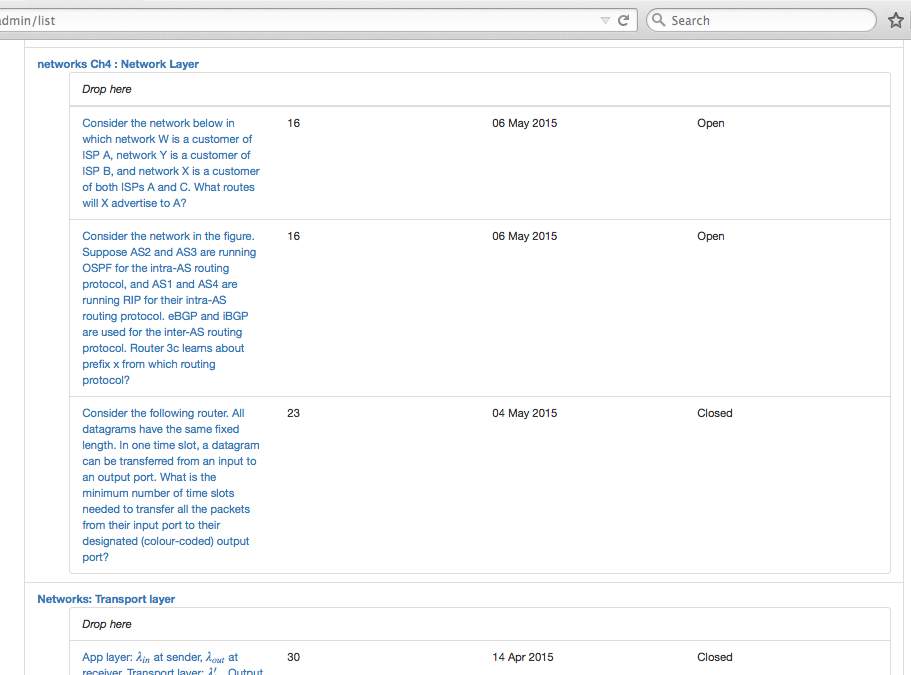Select the value 16 in ISP A row
Image resolution: width=911 pixels, height=675 pixels.
[293, 123]
